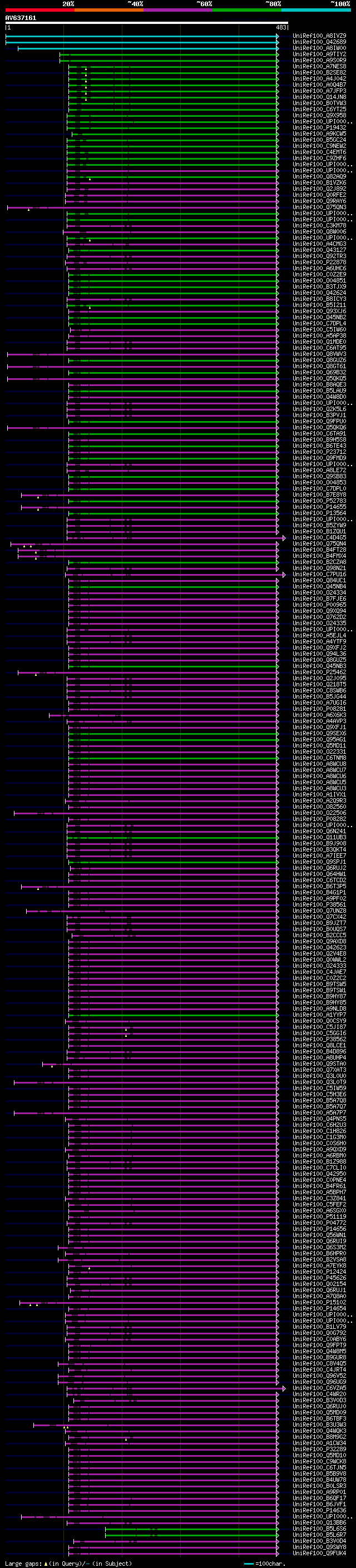Select the UniRef100_B3V0D3 label
This screenshot has height=1568, width=356.
319,1400
